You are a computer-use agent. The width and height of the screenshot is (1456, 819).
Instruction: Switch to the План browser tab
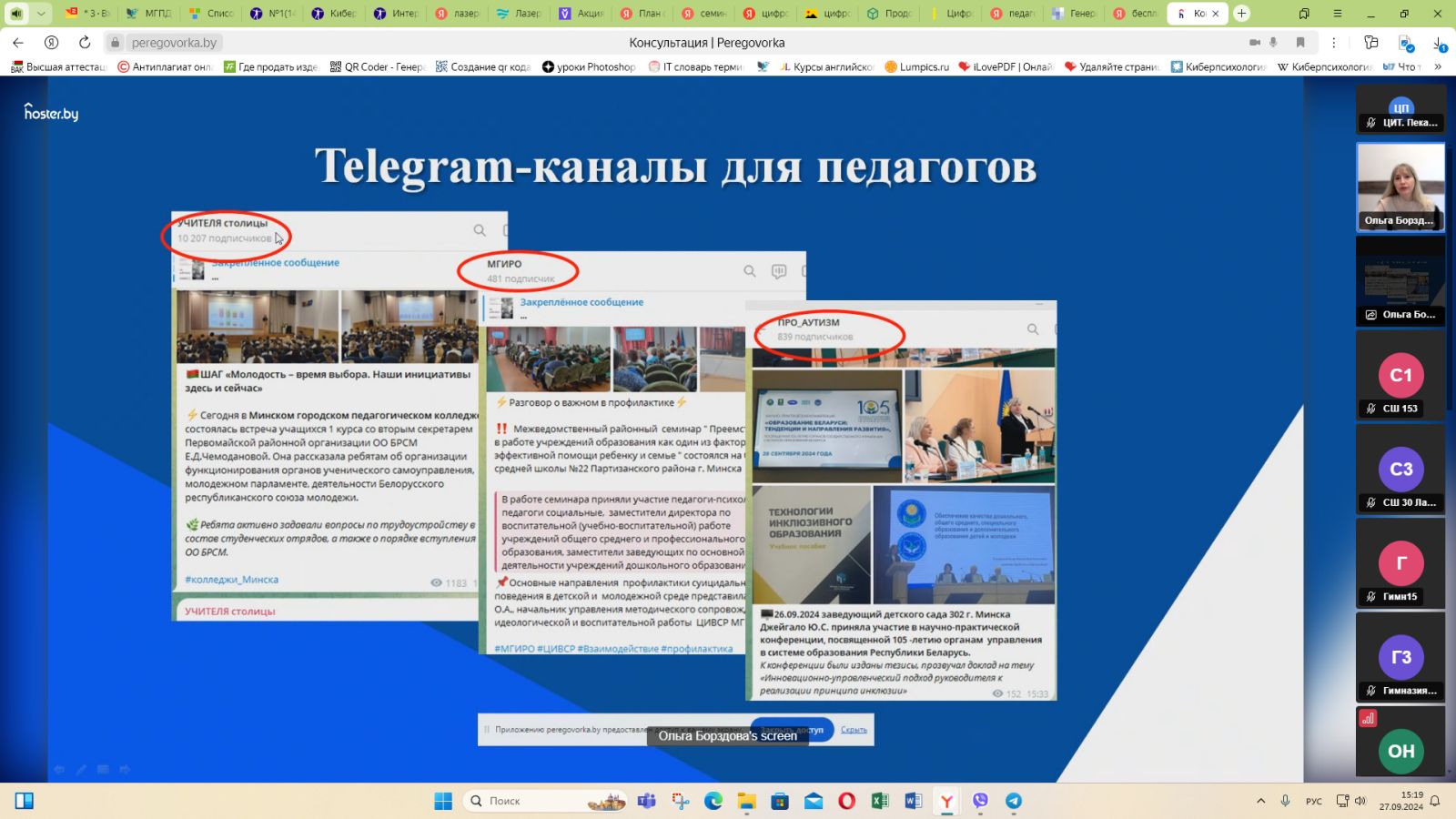642,14
